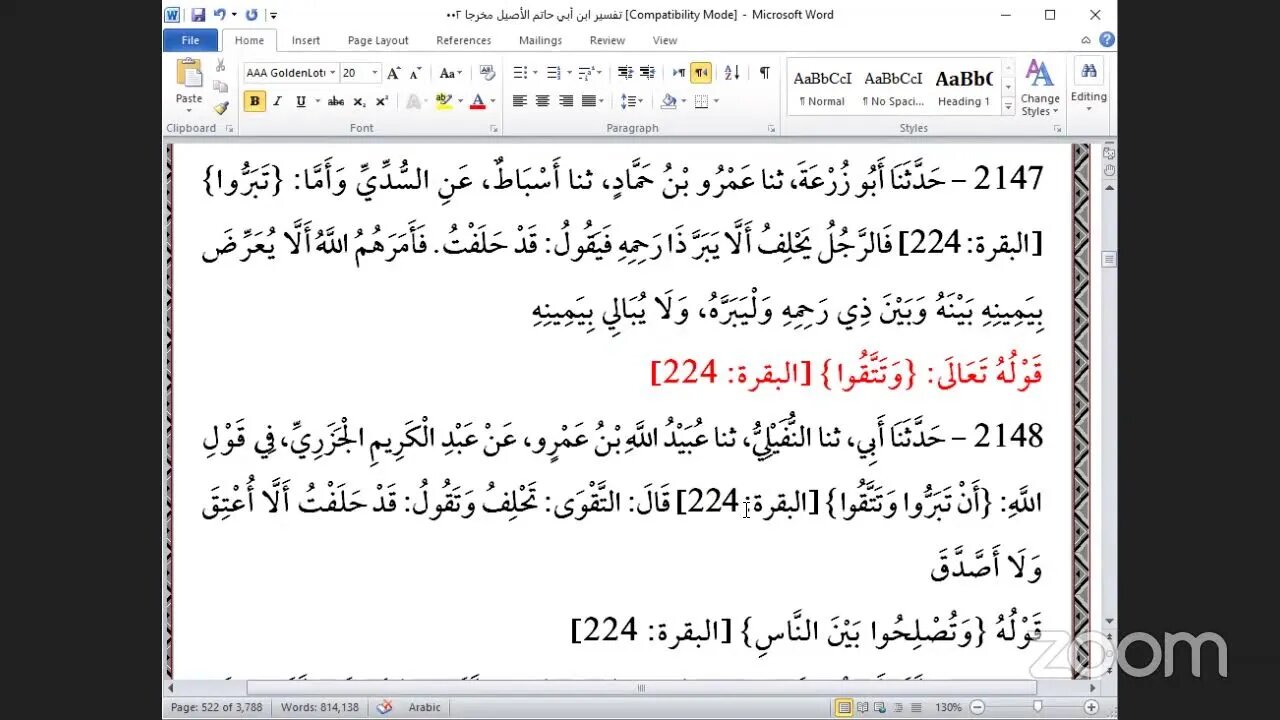1280x720 pixels.
Task: Open the font color dropdown arrow
Action: coord(493,101)
